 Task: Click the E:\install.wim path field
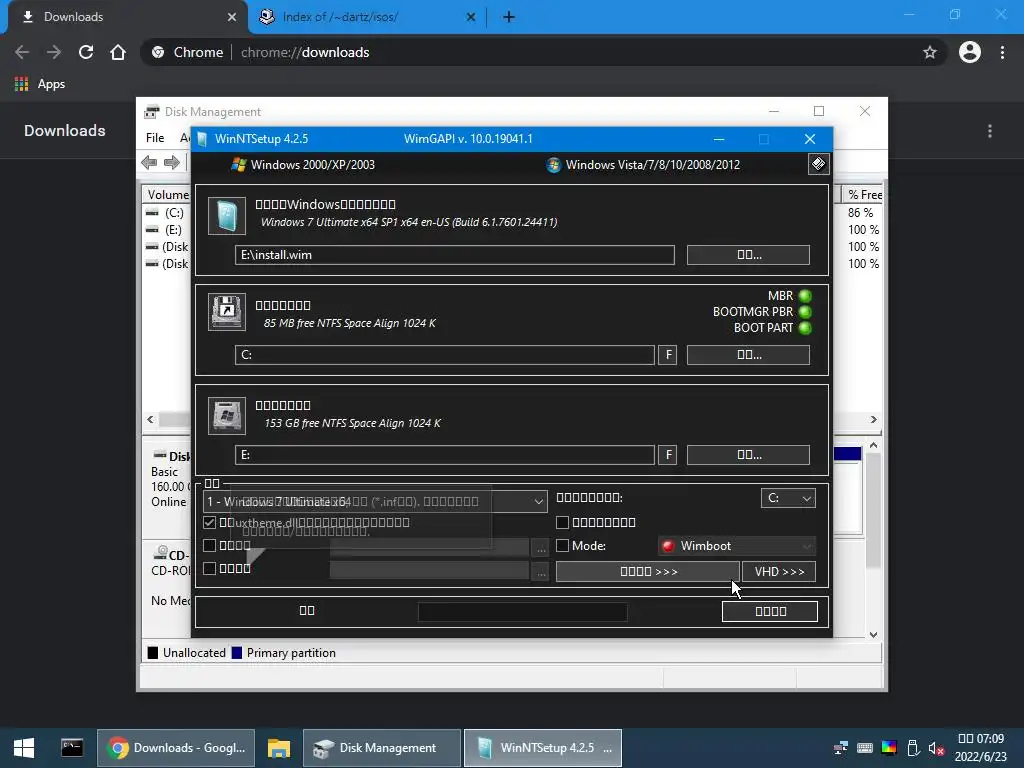(455, 255)
